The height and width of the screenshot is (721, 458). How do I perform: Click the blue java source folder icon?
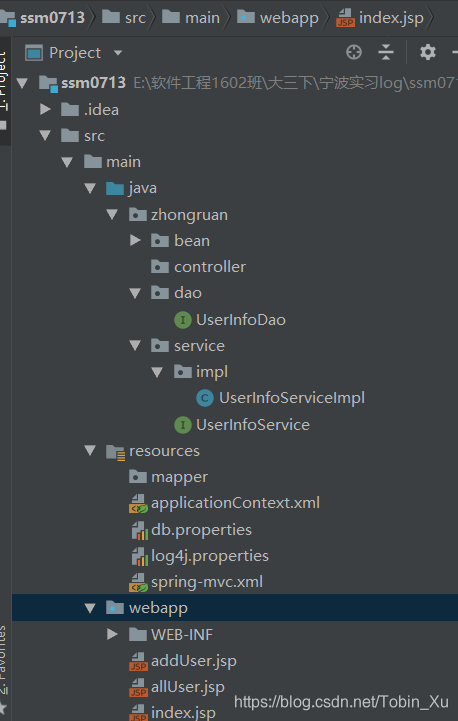pos(115,188)
